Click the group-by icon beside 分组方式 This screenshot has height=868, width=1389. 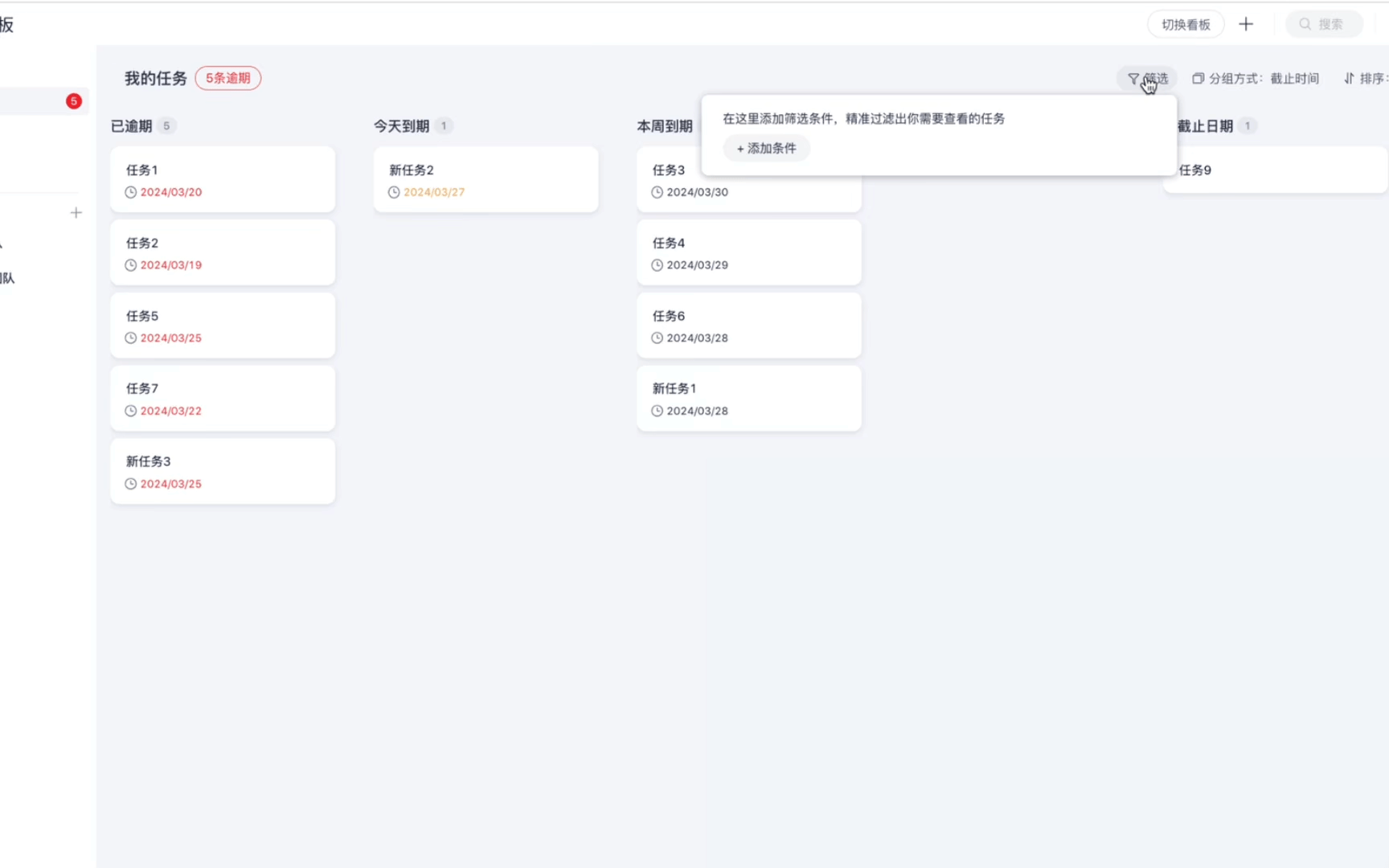pos(1198,79)
